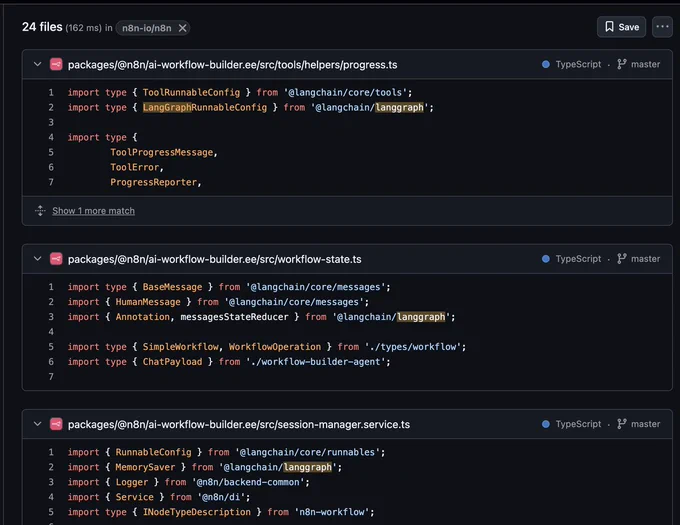
Task: Collapse the progress.ts result card
Action: coord(37,64)
